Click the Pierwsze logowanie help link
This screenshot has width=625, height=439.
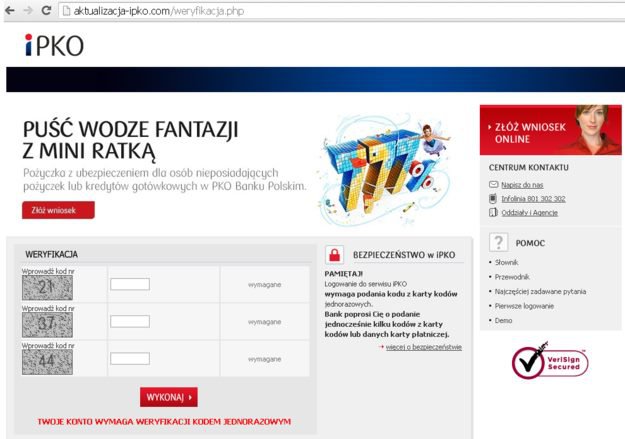(525, 305)
